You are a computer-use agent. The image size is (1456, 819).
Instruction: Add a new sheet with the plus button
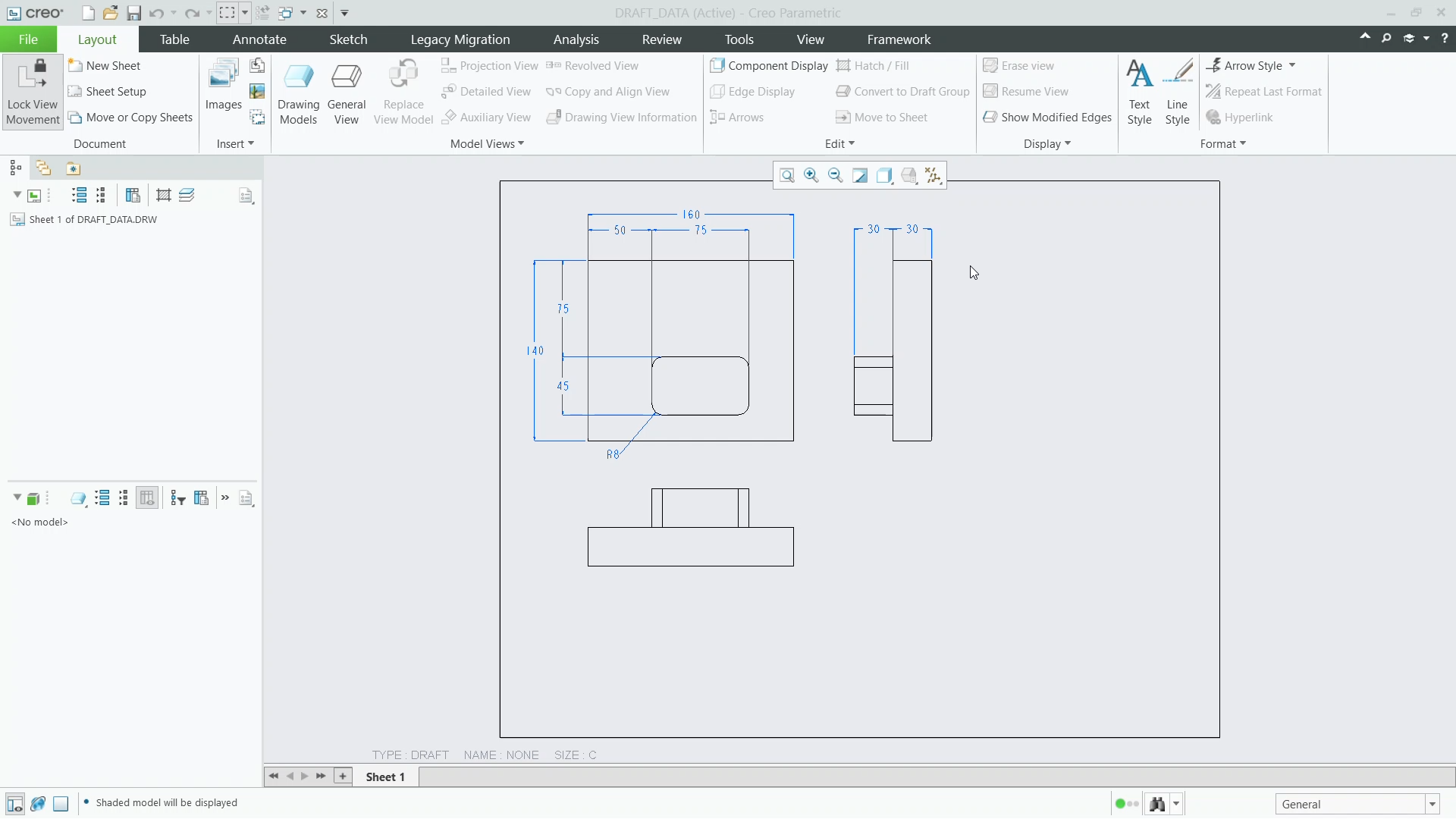coord(343,776)
